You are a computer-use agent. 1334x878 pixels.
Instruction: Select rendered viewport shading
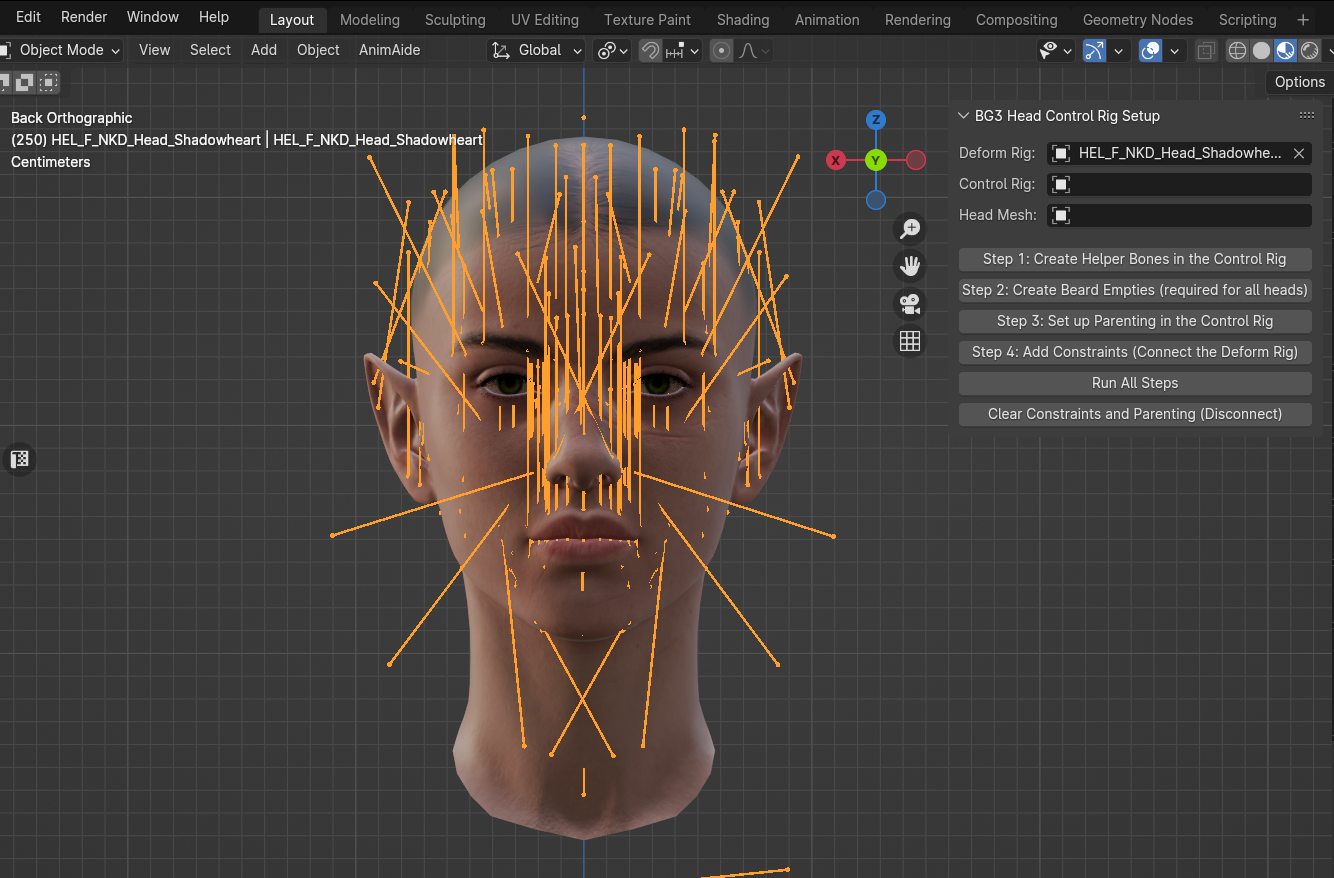click(1310, 50)
